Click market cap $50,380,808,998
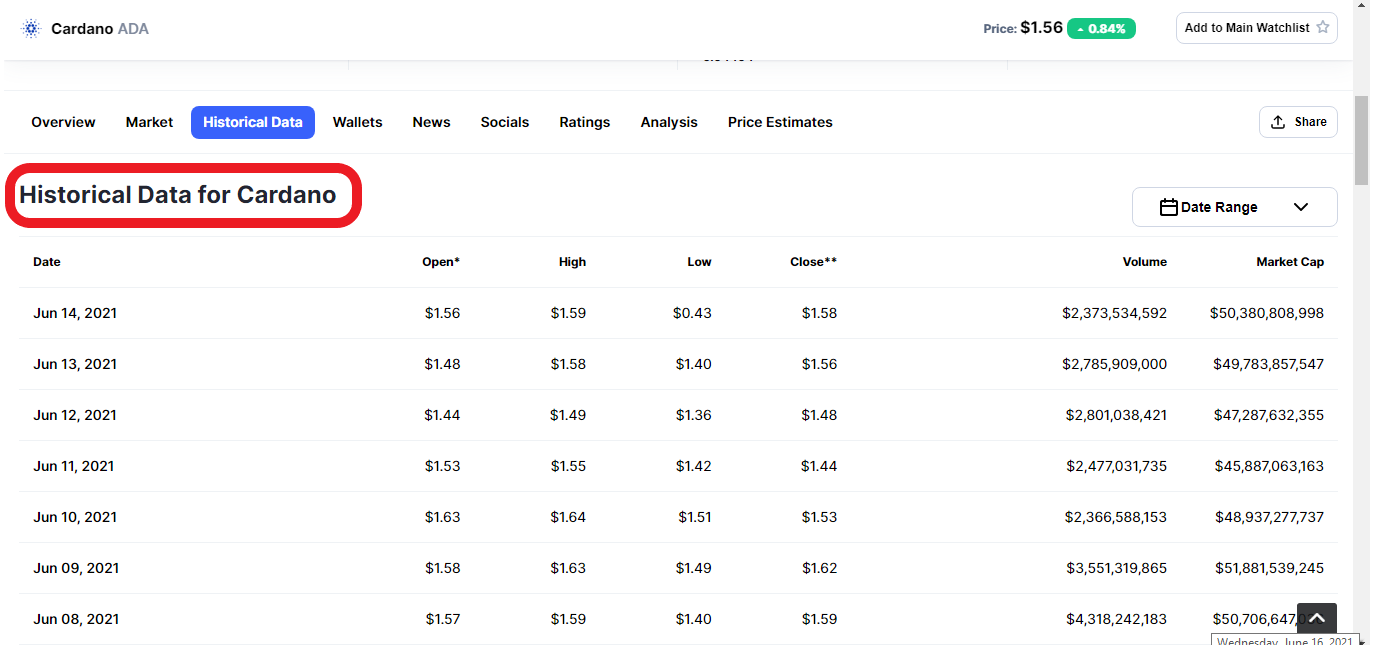Viewport: 1377px width, 645px height. pos(1267,313)
